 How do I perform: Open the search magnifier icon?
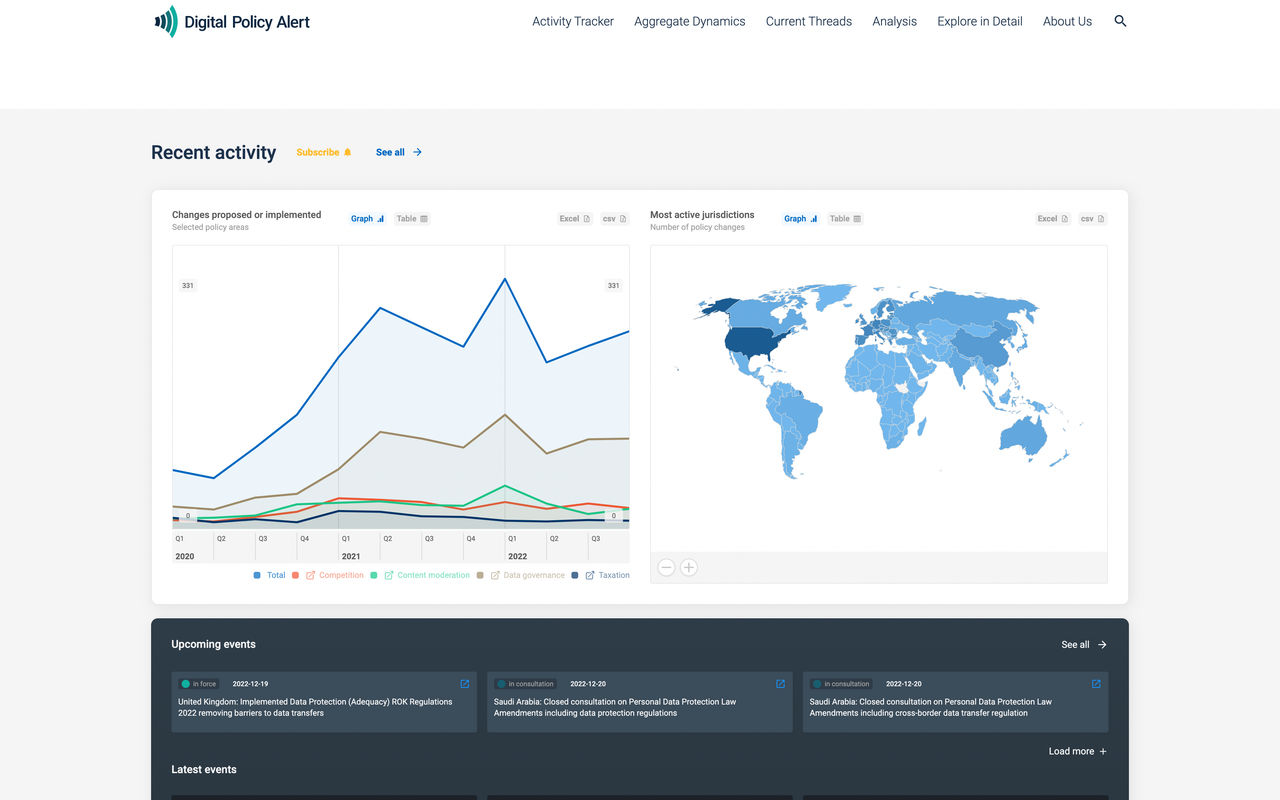tap(1120, 21)
